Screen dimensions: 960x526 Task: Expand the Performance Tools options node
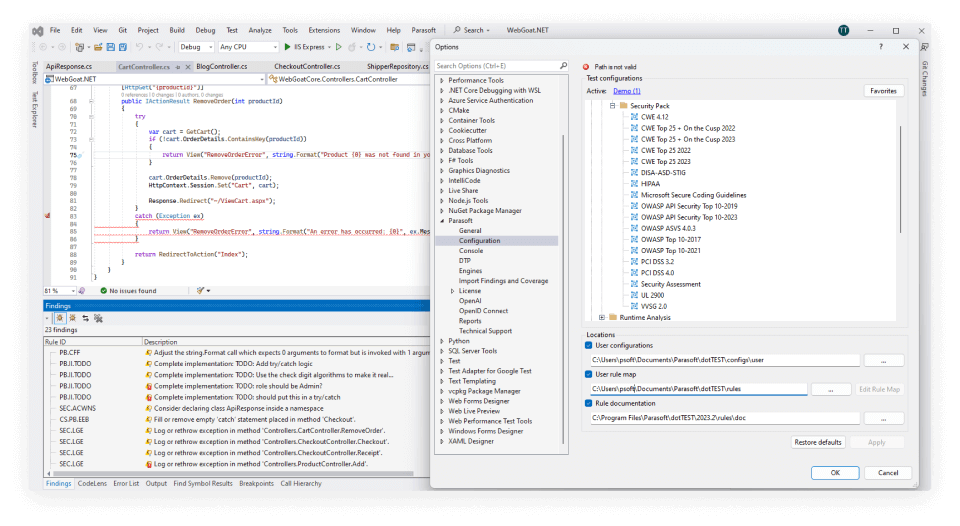[442, 80]
